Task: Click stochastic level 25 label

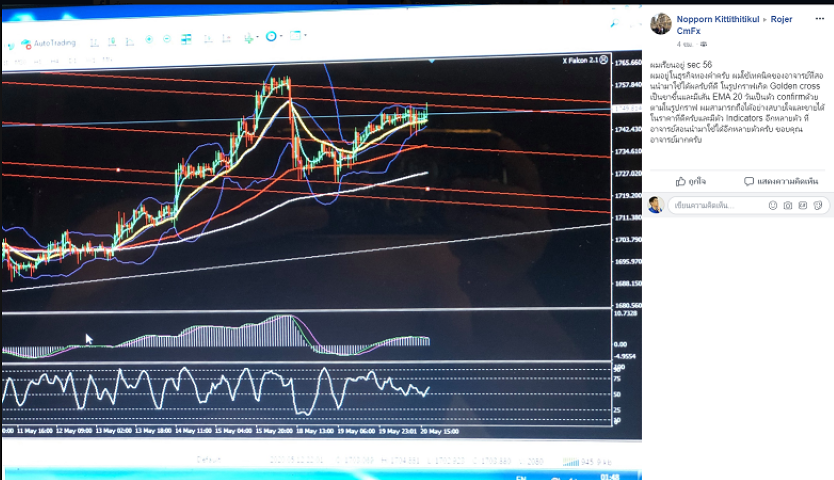Action: pyautogui.click(x=618, y=410)
